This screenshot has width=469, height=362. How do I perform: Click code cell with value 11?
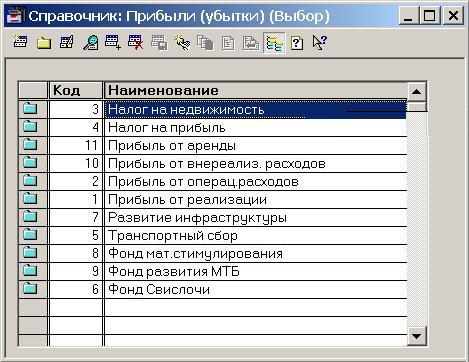76,146
